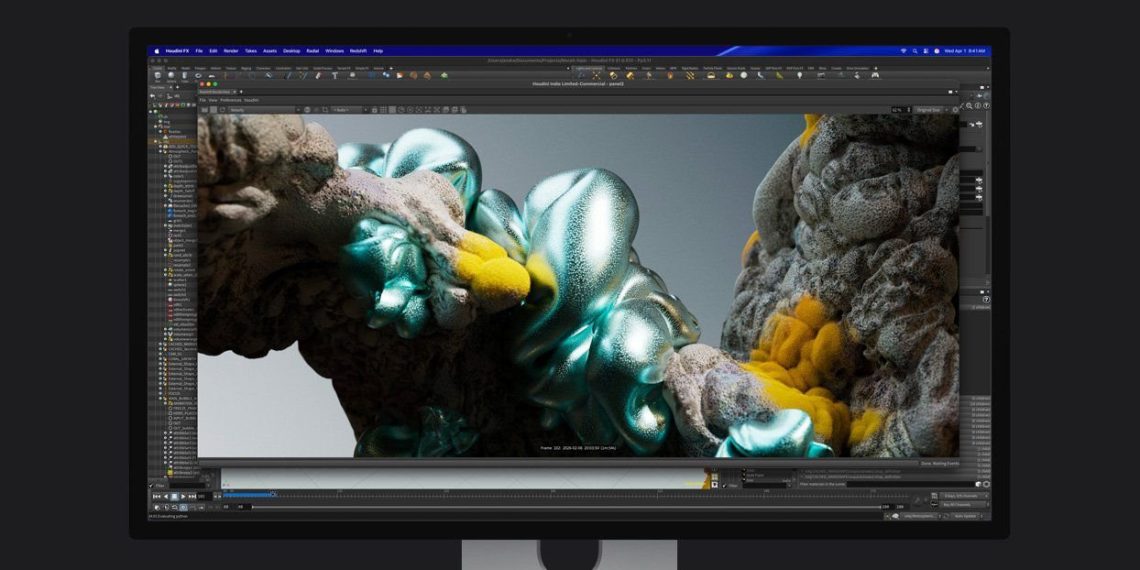Open the Redshift menu
Viewport: 1140px width, 570px height.
point(358,50)
